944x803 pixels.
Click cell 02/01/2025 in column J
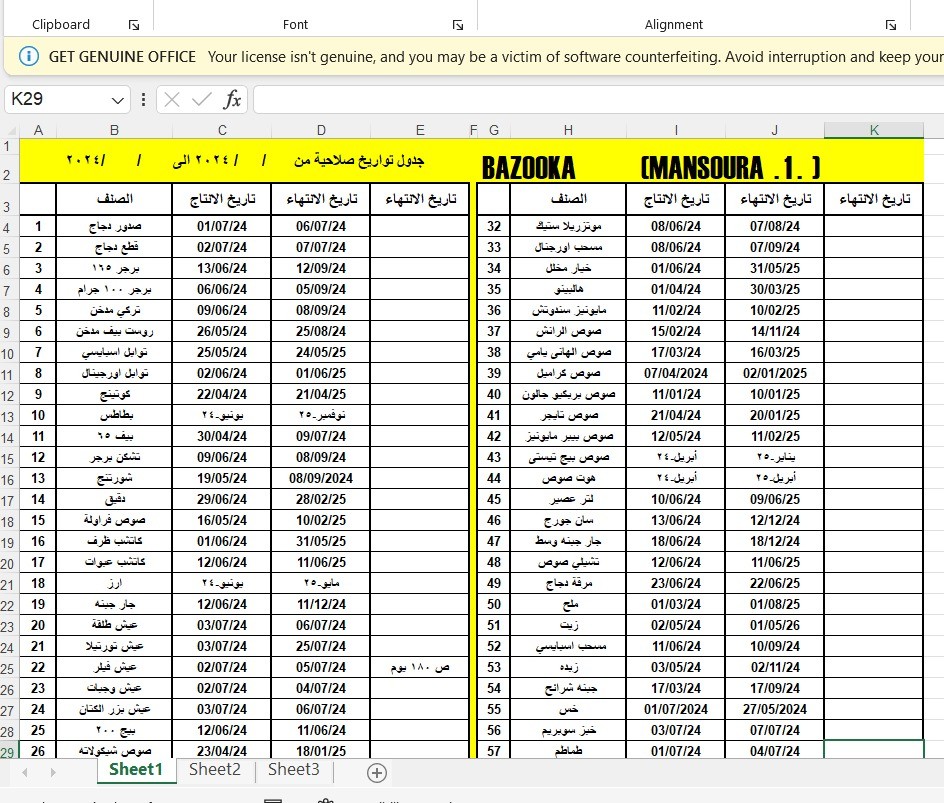(x=775, y=373)
